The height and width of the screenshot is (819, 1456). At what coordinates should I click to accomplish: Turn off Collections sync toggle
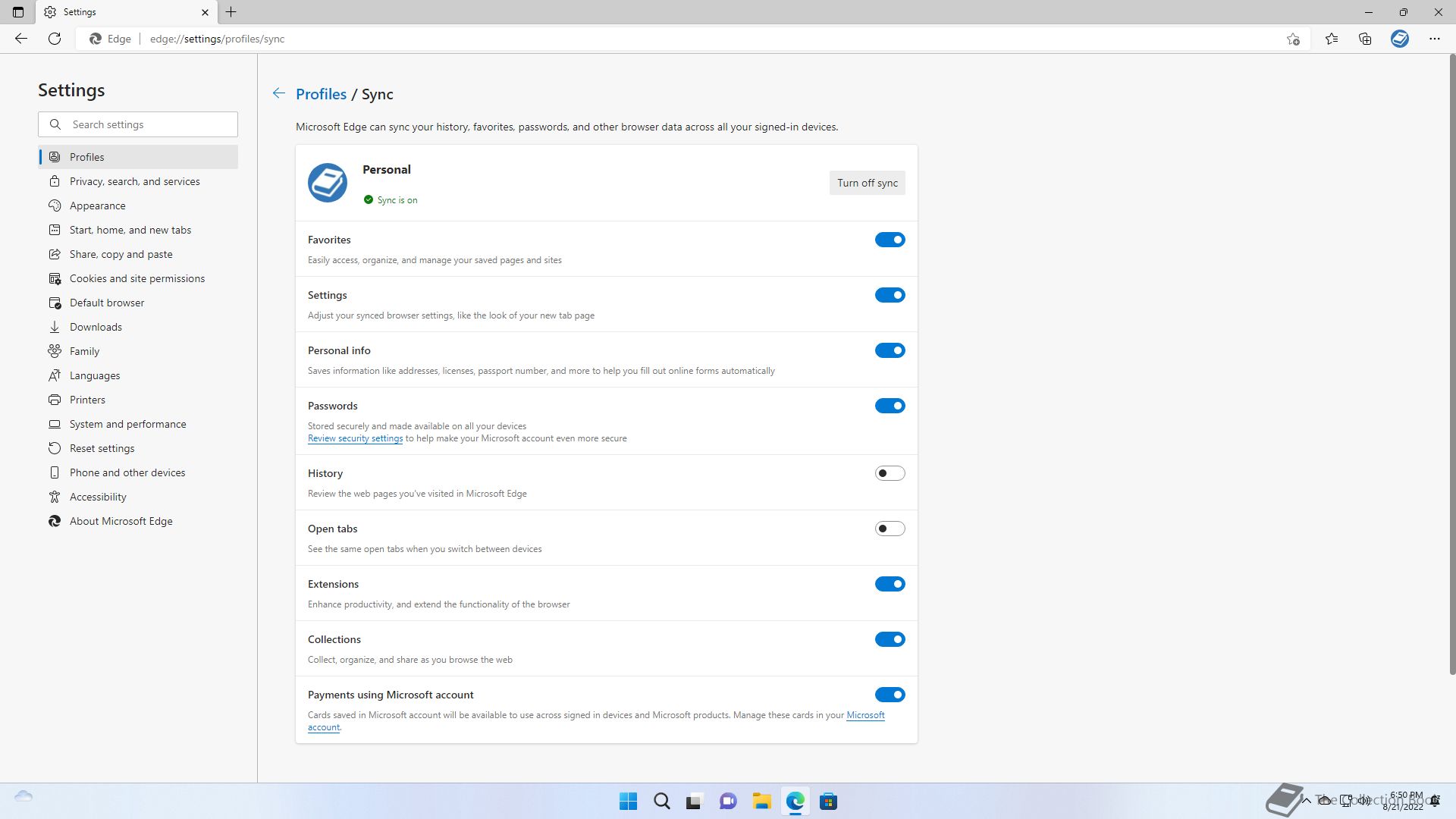pyautogui.click(x=890, y=639)
